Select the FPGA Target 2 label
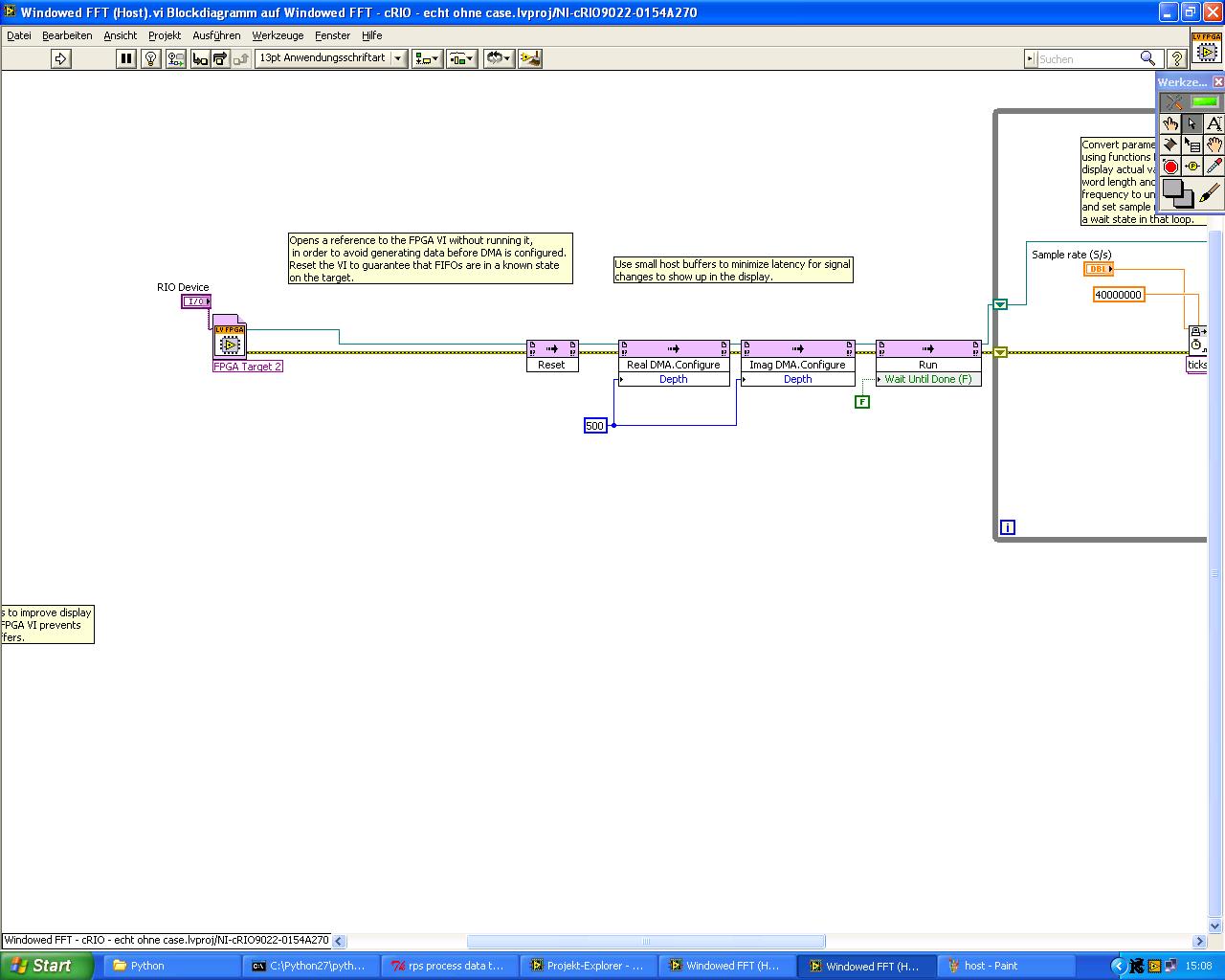This screenshot has width=1225, height=980. pyautogui.click(x=248, y=367)
